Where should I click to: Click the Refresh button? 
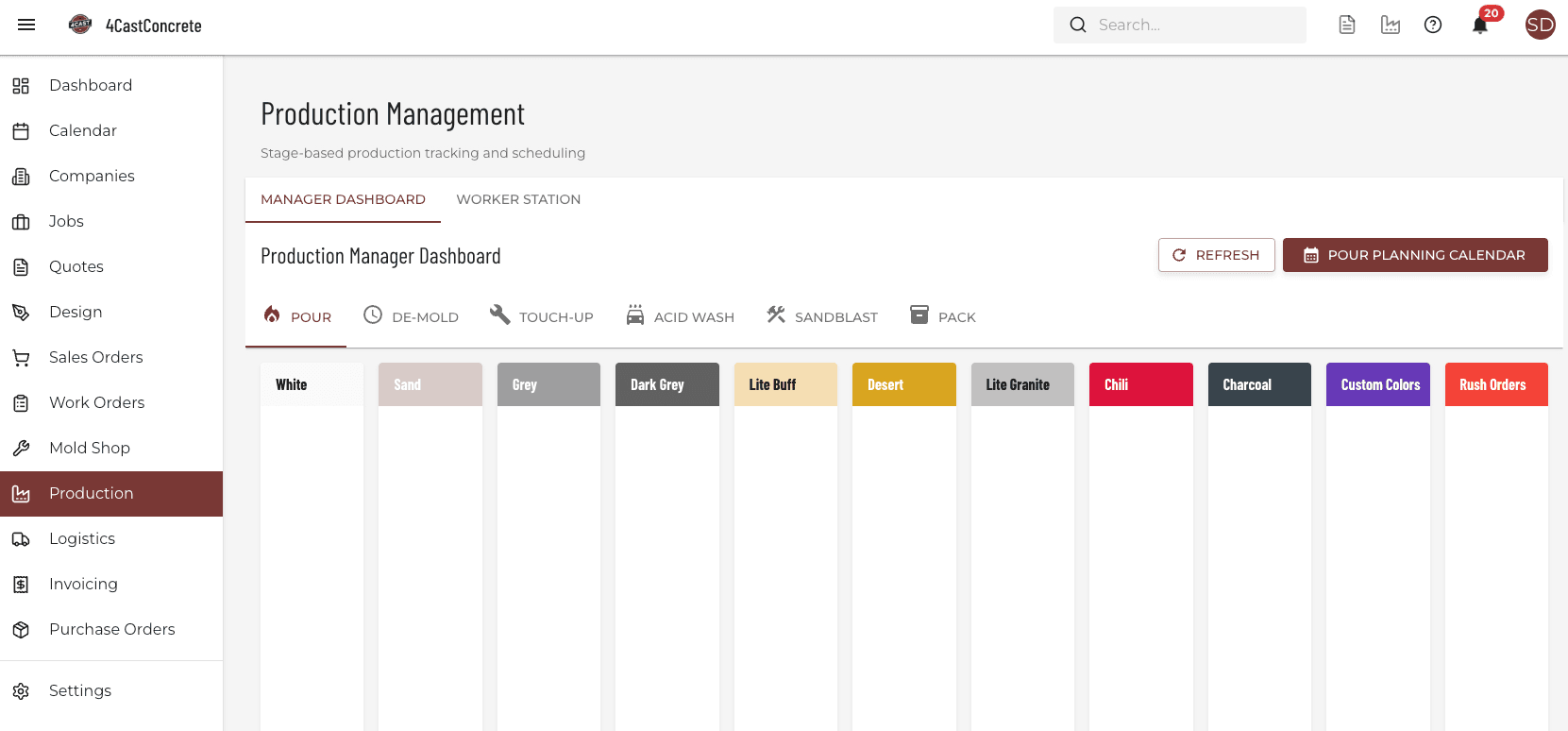point(1216,255)
